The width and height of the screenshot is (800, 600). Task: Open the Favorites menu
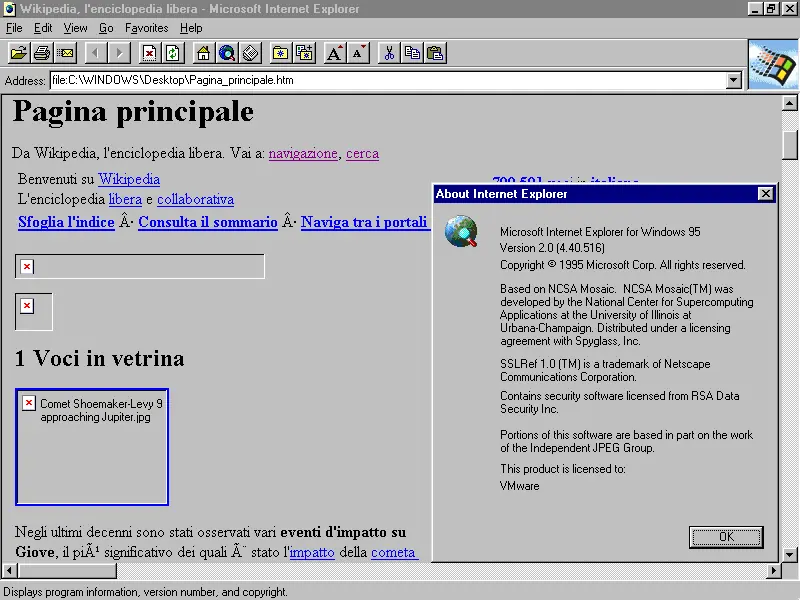point(146,28)
